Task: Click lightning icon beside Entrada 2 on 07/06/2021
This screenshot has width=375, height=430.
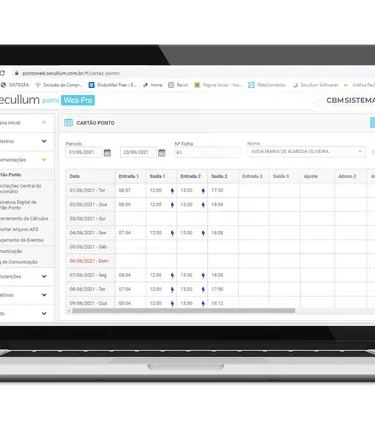Action: point(203,275)
